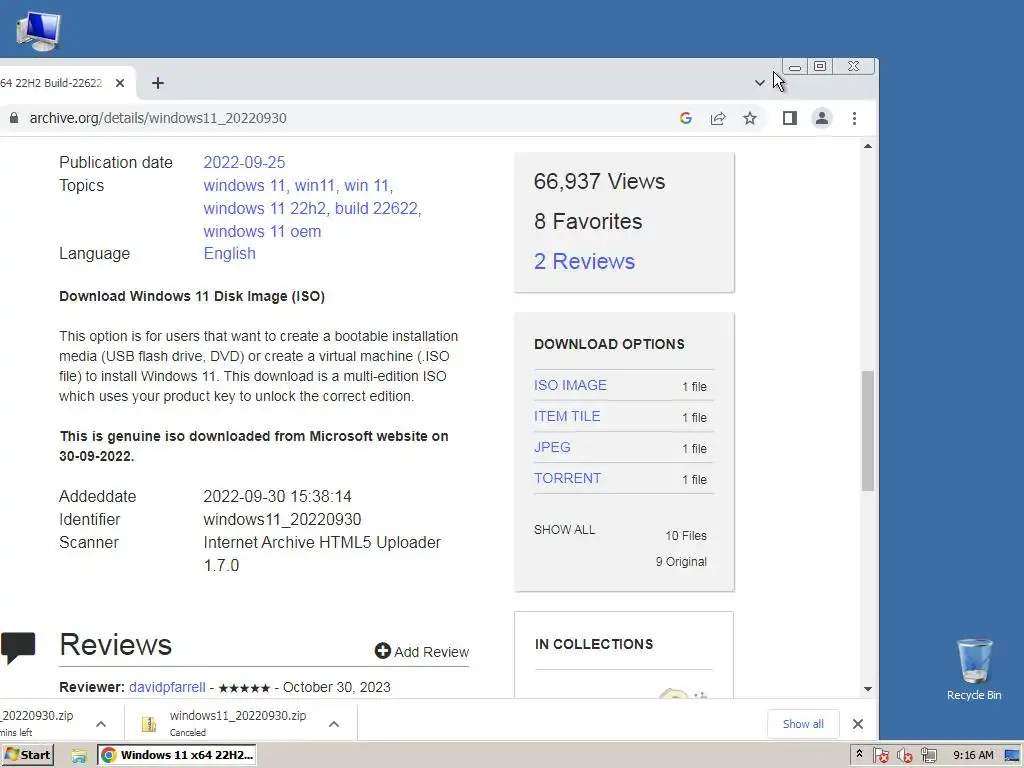This screenshot has height=768, width=1024.
Task: Click the page scrollbar up arrow
Action: [x=867, y=146]
